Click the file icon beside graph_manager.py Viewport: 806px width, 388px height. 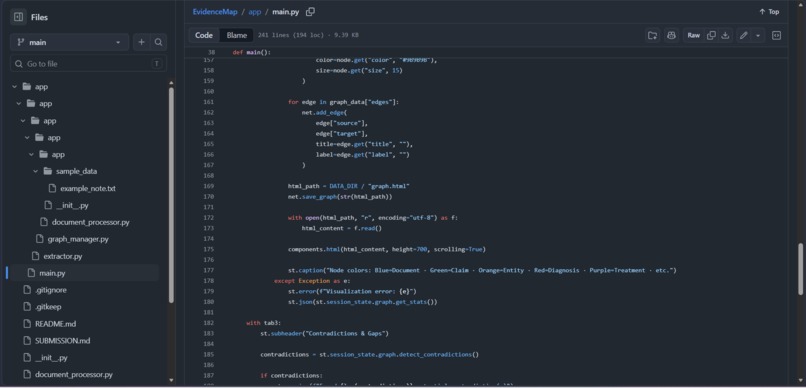click(x=40, y=239)
